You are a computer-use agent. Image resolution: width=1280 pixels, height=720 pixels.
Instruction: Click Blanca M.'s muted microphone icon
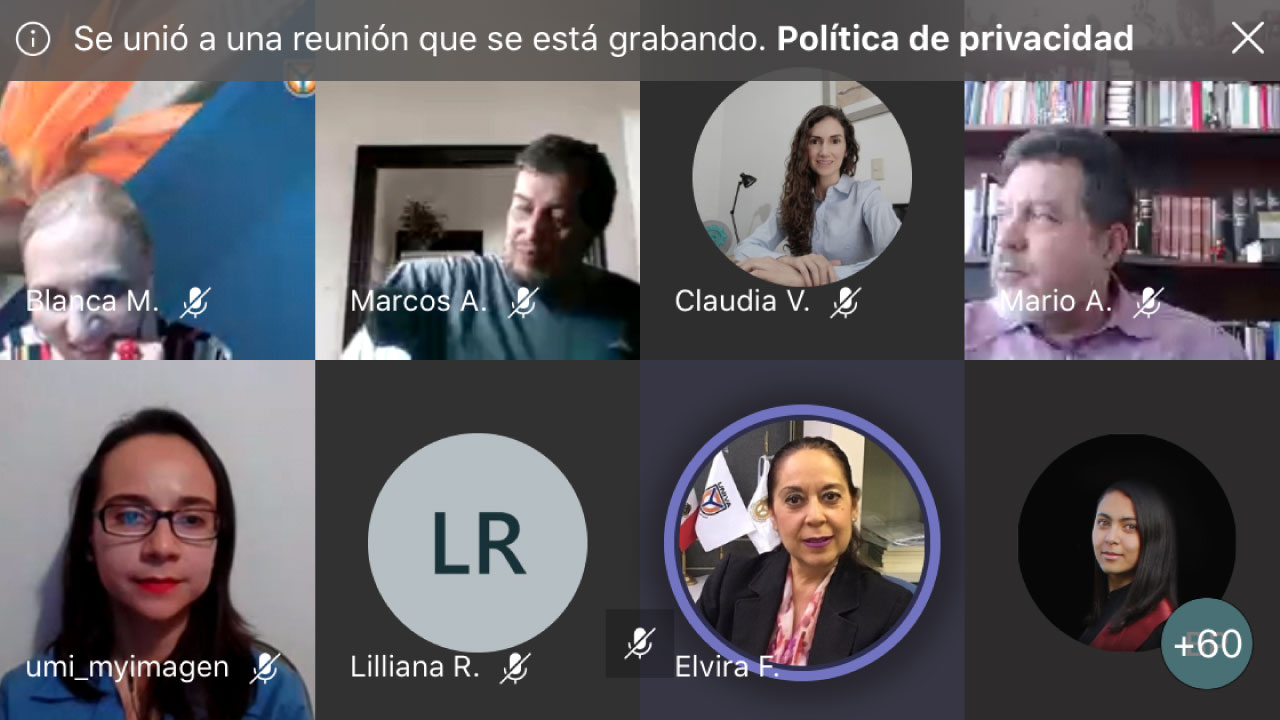(x=195, y=302)
